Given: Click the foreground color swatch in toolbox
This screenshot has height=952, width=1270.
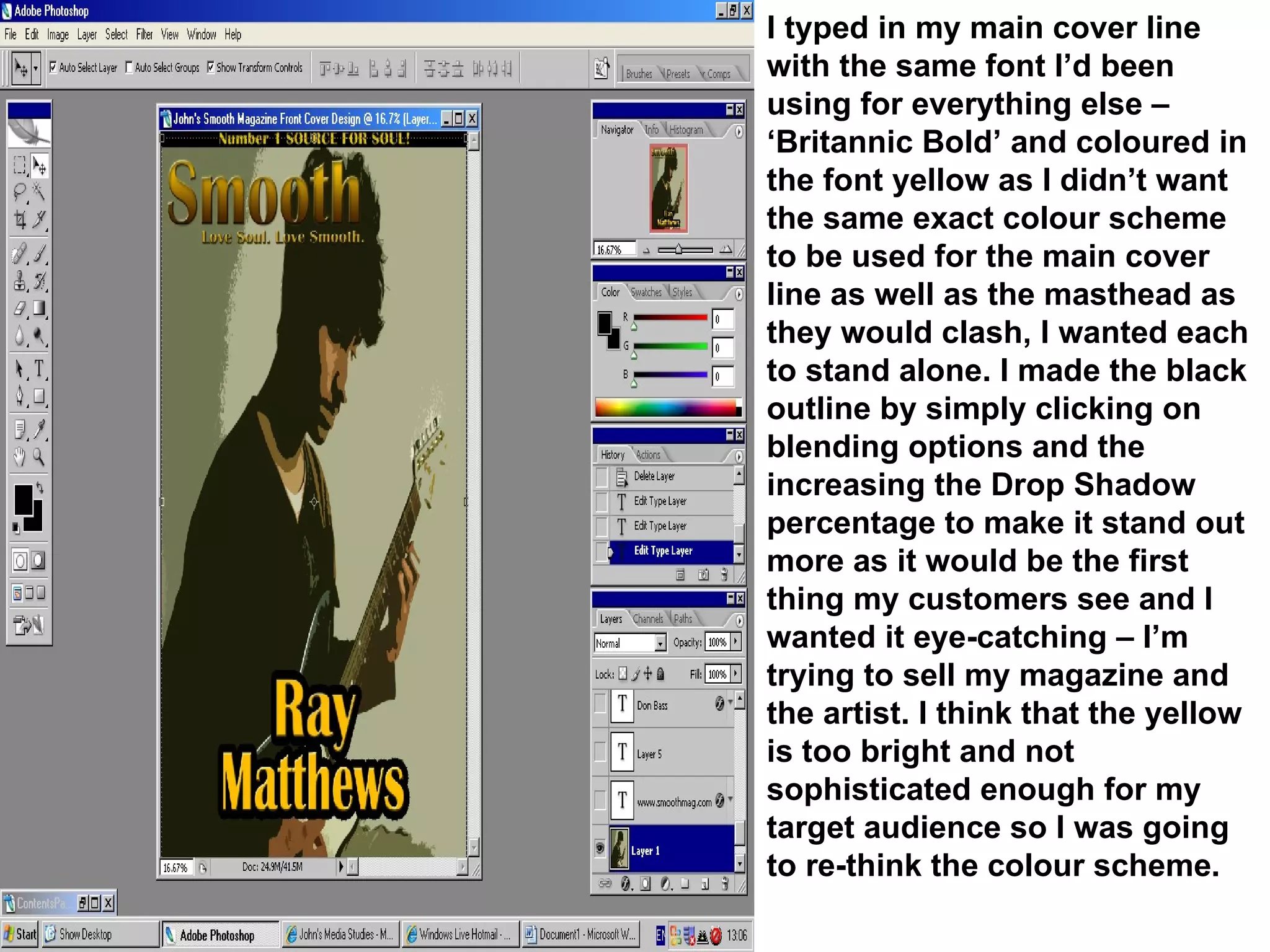Looking at the screenshot, I should tap(24, 500).
